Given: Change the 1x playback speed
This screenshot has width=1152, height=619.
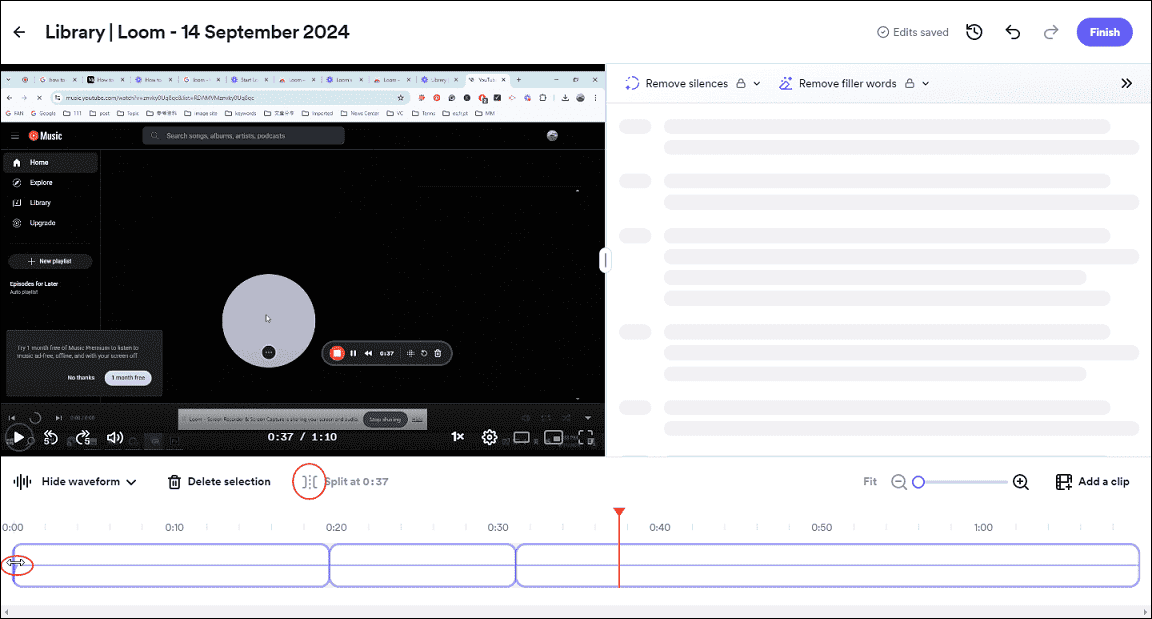Looking at the screenshot, I should (x=458, y=437).
